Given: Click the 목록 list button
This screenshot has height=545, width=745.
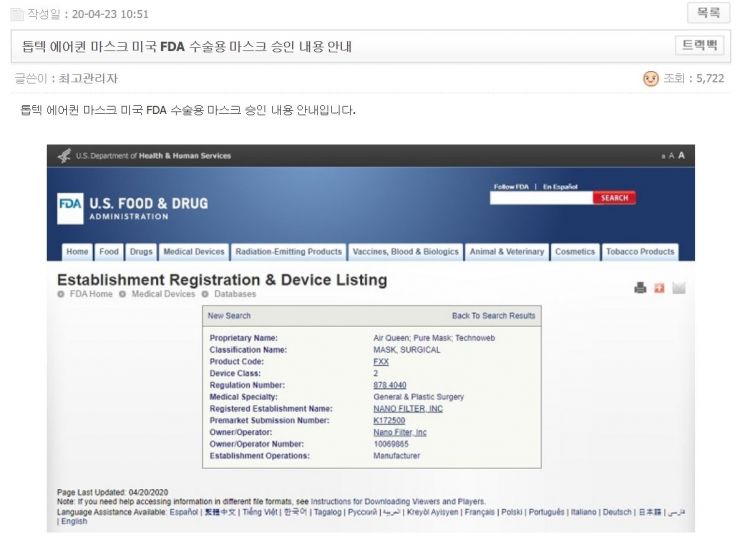Looking at the screenshot, I should pos(707,13).
